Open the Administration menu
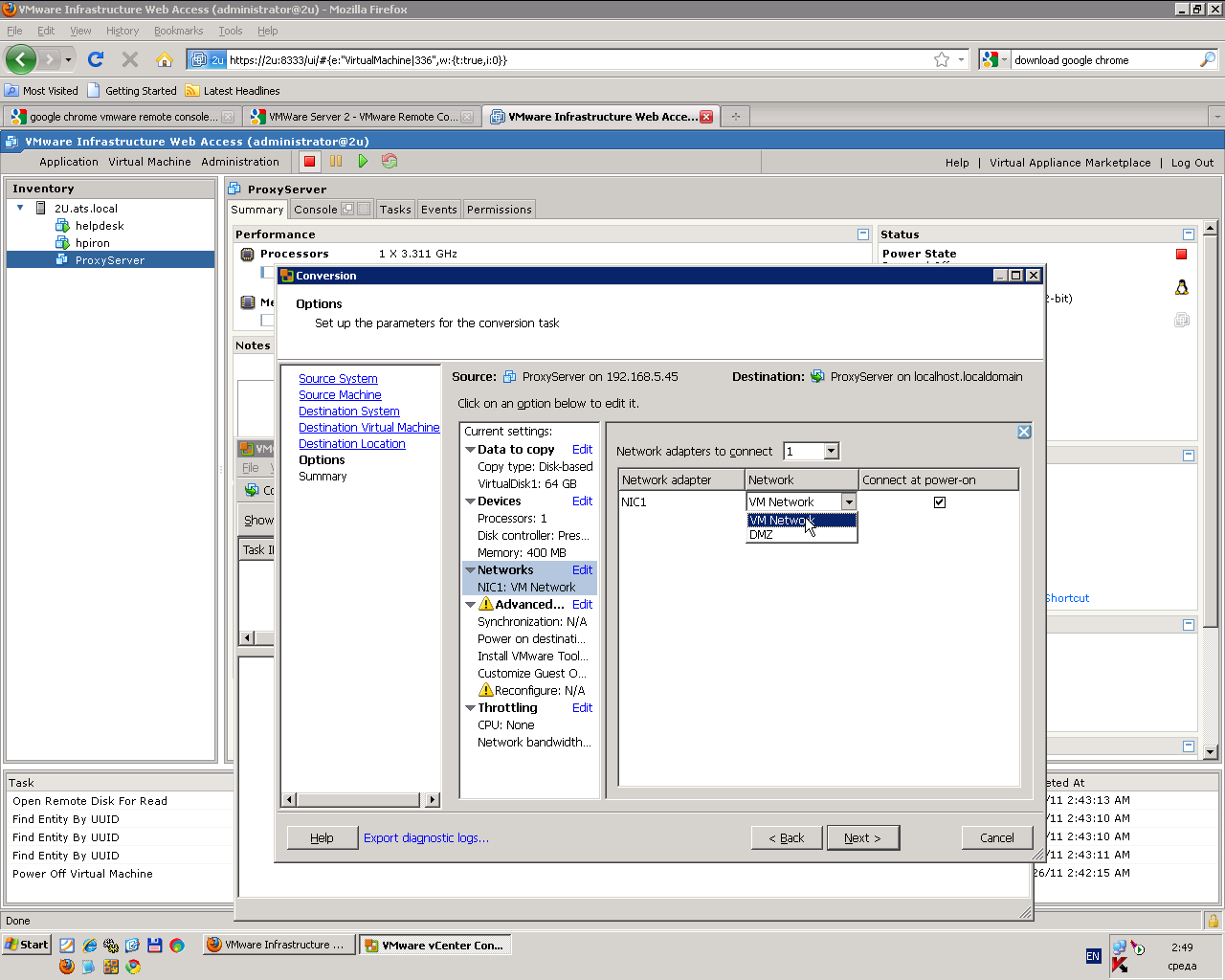Image resolution: width=1225 pixels, height=980 pixels. 240,162
